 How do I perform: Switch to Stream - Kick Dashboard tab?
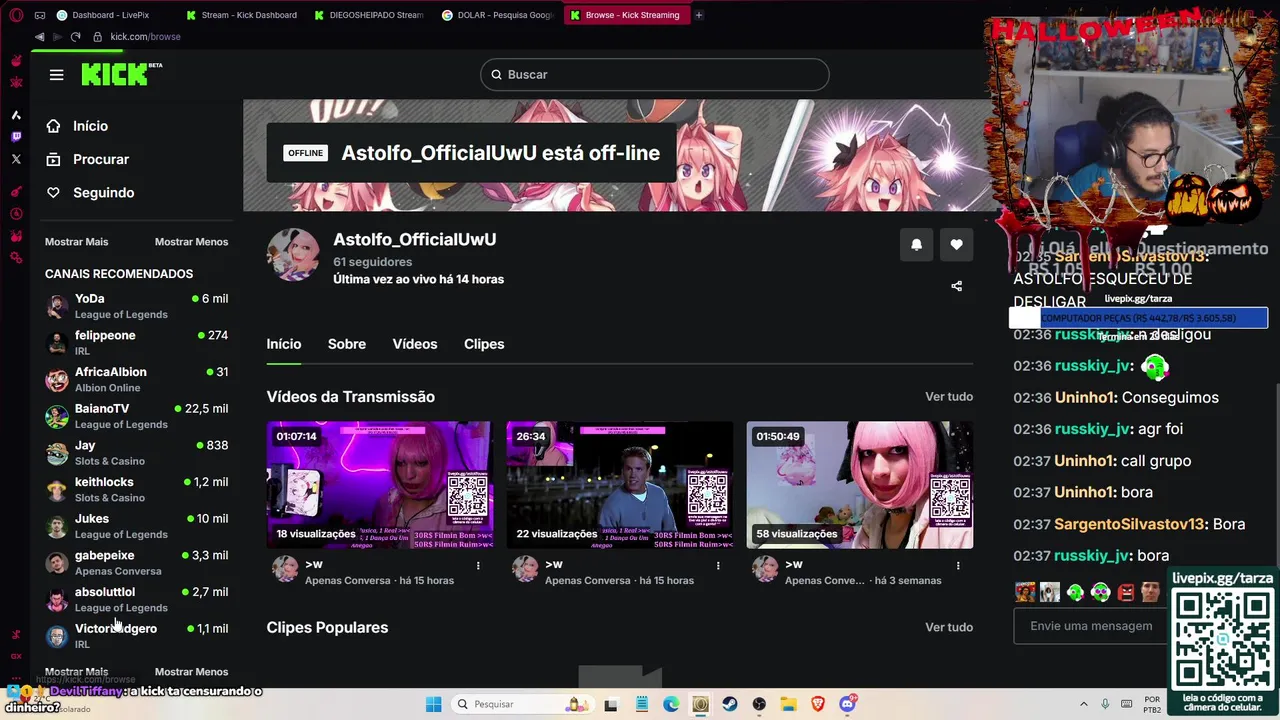point(240,15)
